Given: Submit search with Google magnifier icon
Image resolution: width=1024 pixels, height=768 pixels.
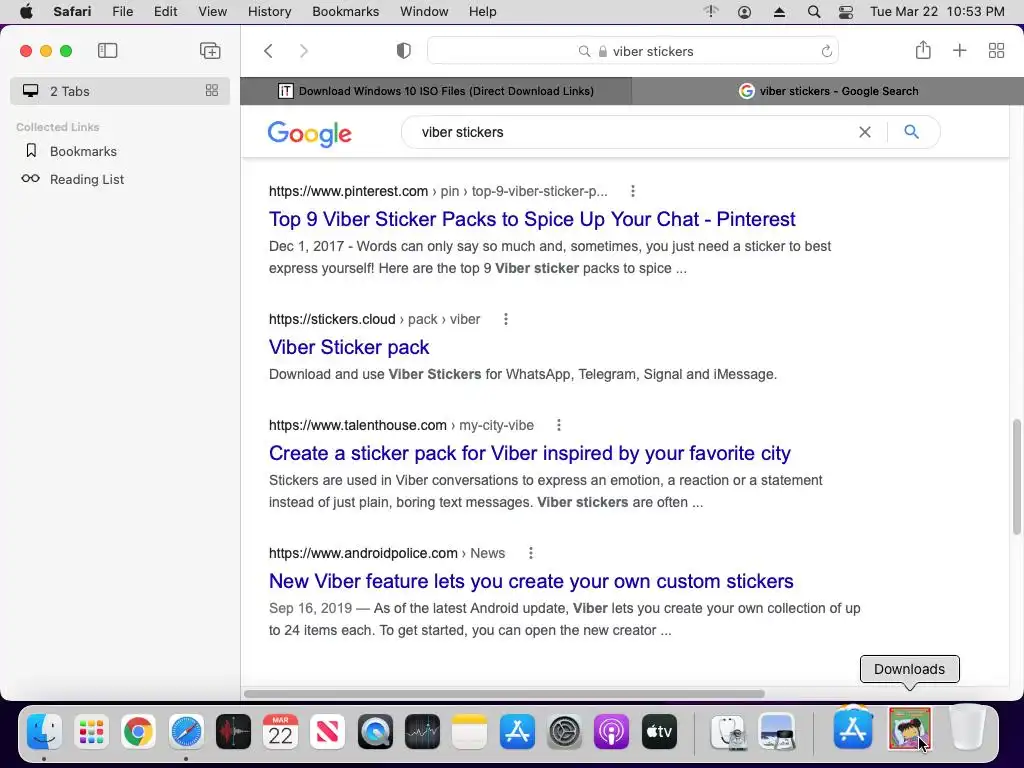Looking at the screenshot, I should 912,132.
